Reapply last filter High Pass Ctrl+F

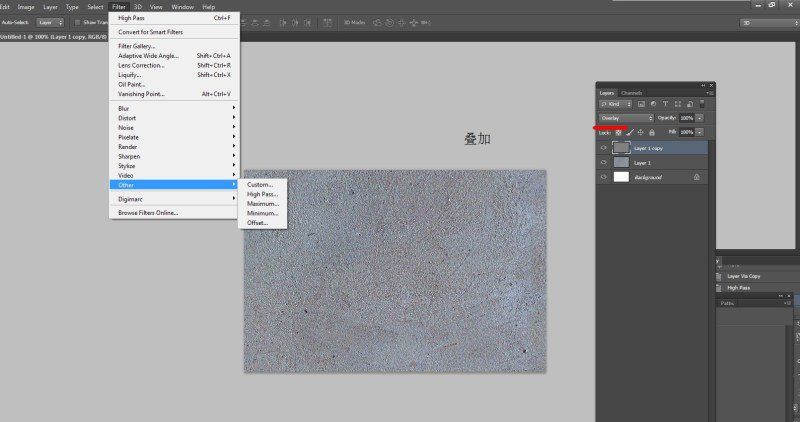point(174,18)
